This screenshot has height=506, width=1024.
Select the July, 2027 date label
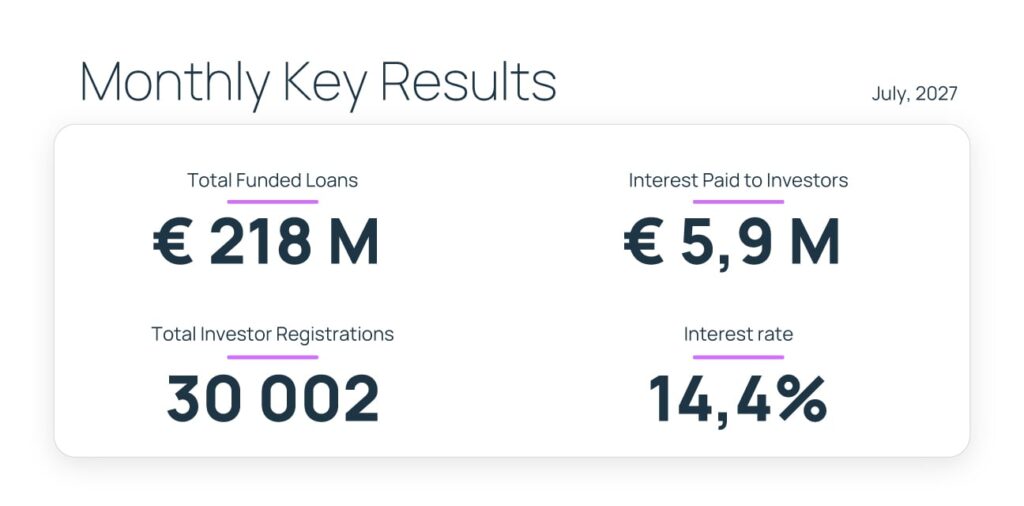pos(914,94)
